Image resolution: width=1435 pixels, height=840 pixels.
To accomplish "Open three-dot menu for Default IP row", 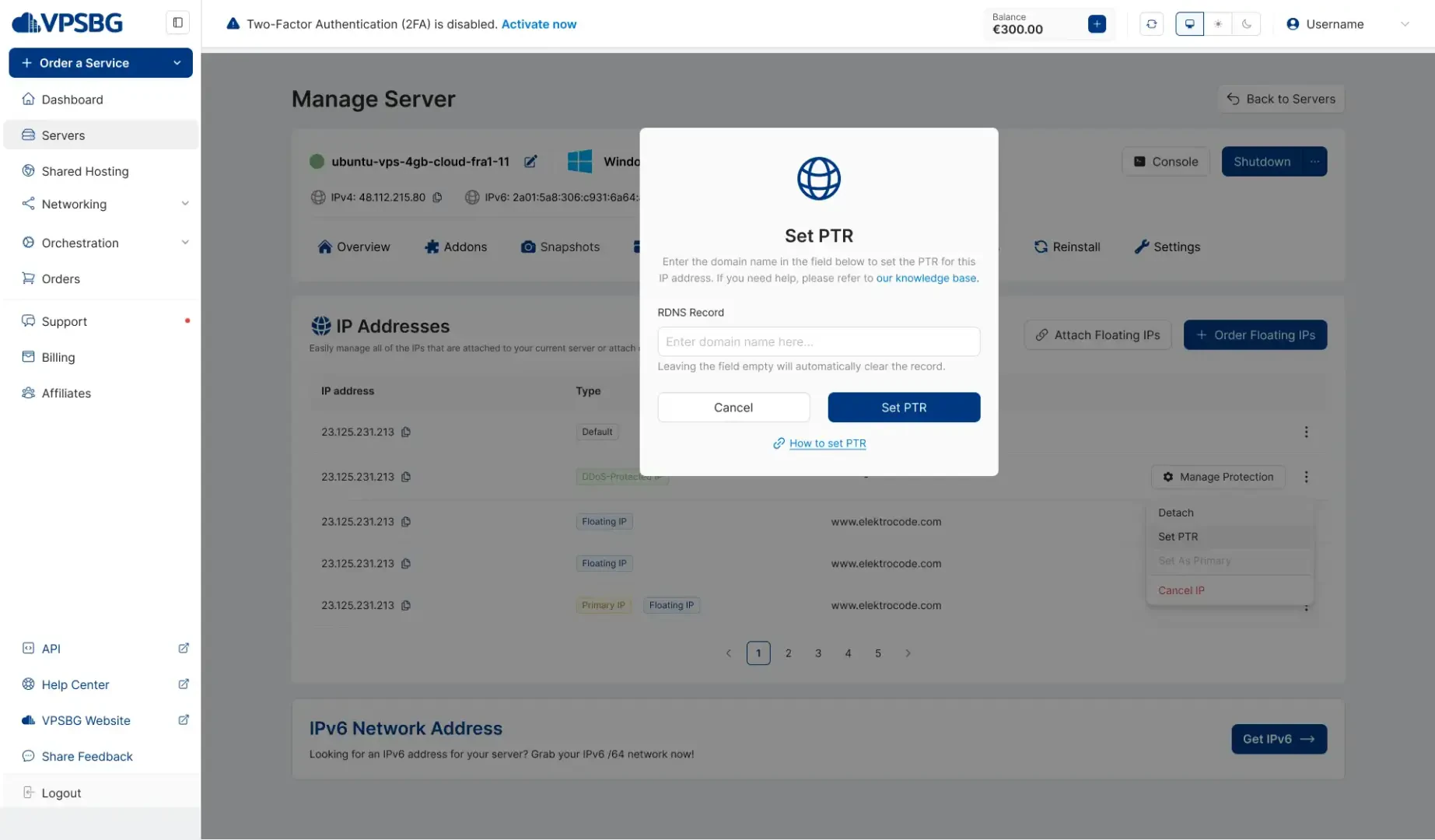I will point(1306,432).
